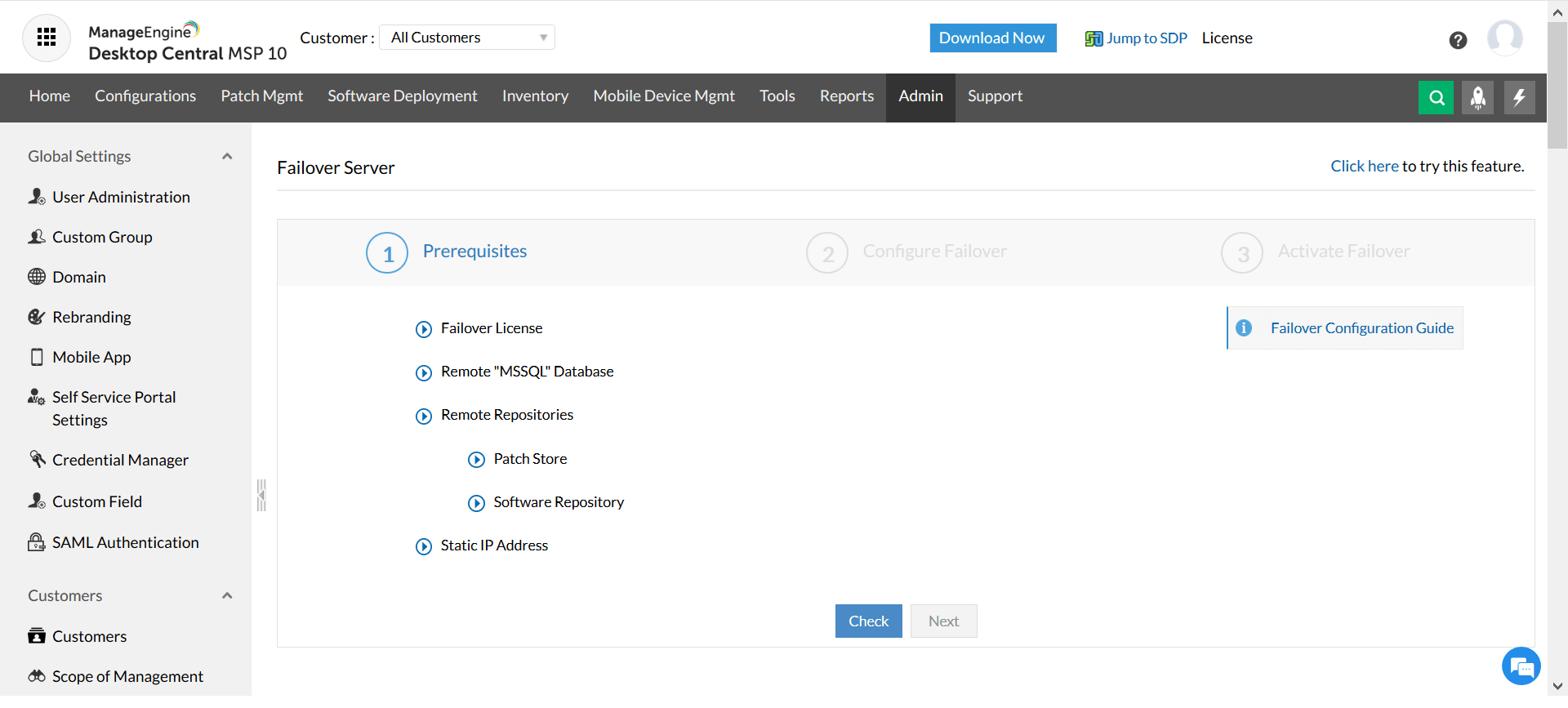
Task: Open the Tools tab
Action: click(x=777, y=96)
